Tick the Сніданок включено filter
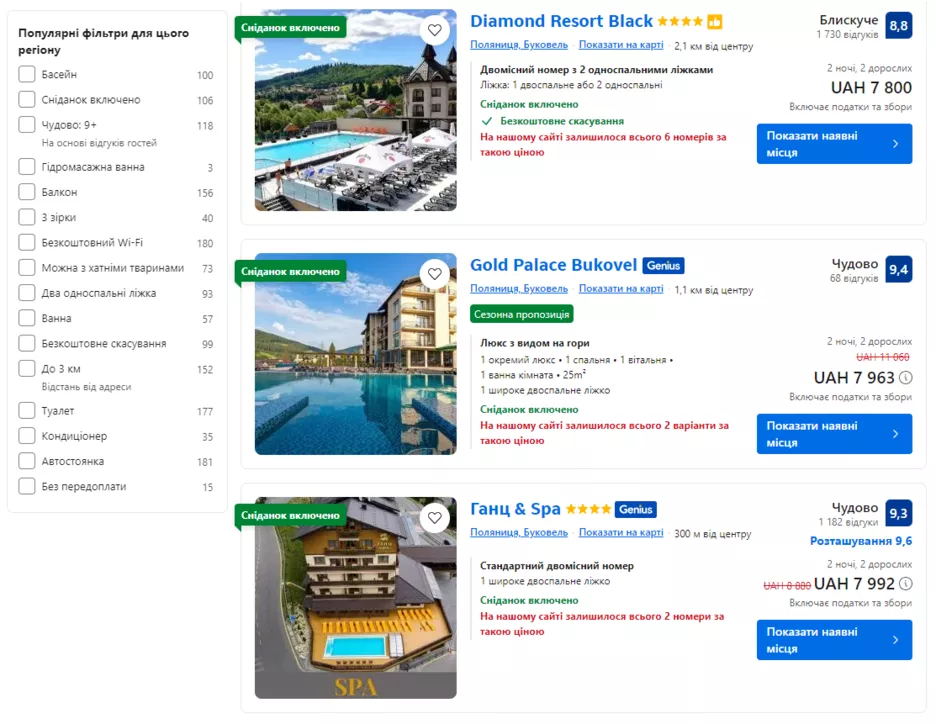 click(27, 99)
